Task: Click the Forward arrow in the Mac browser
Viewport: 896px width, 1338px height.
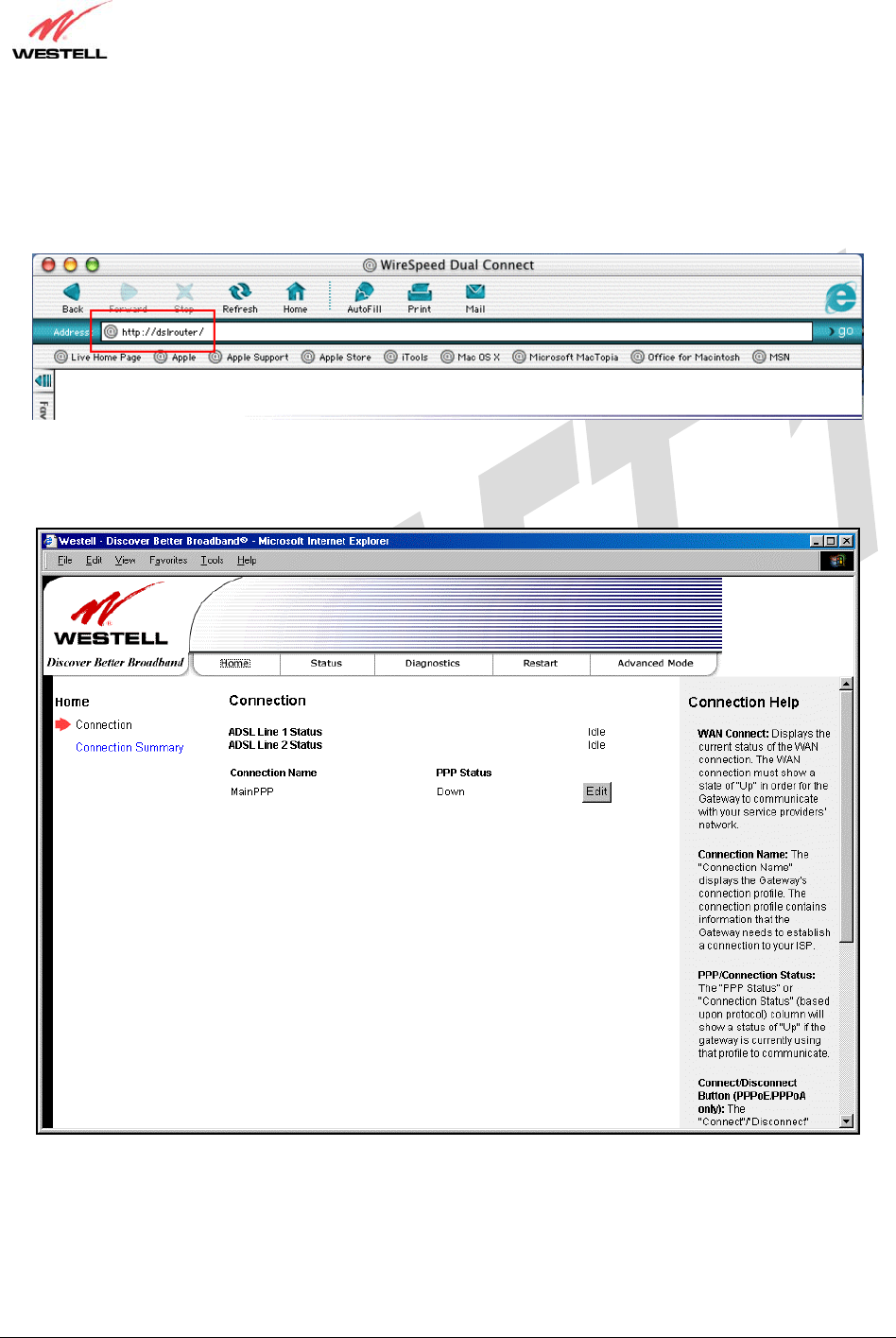Action: (x=129, y=291)
